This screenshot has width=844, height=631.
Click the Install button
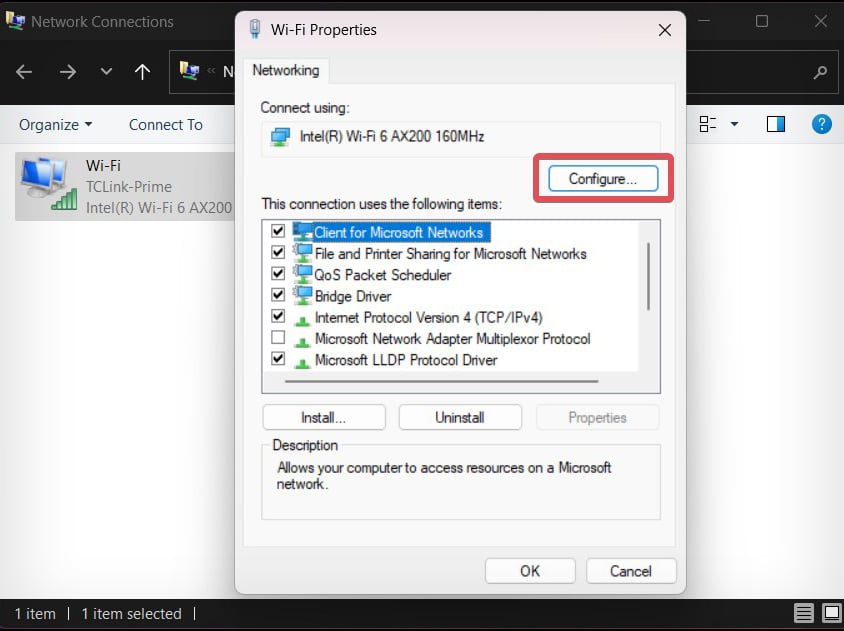point(323,418)
